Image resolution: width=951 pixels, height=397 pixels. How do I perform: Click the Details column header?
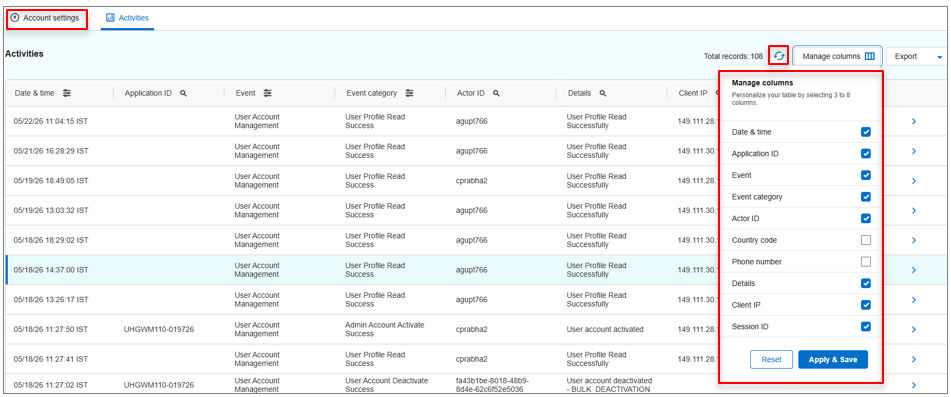579,93
